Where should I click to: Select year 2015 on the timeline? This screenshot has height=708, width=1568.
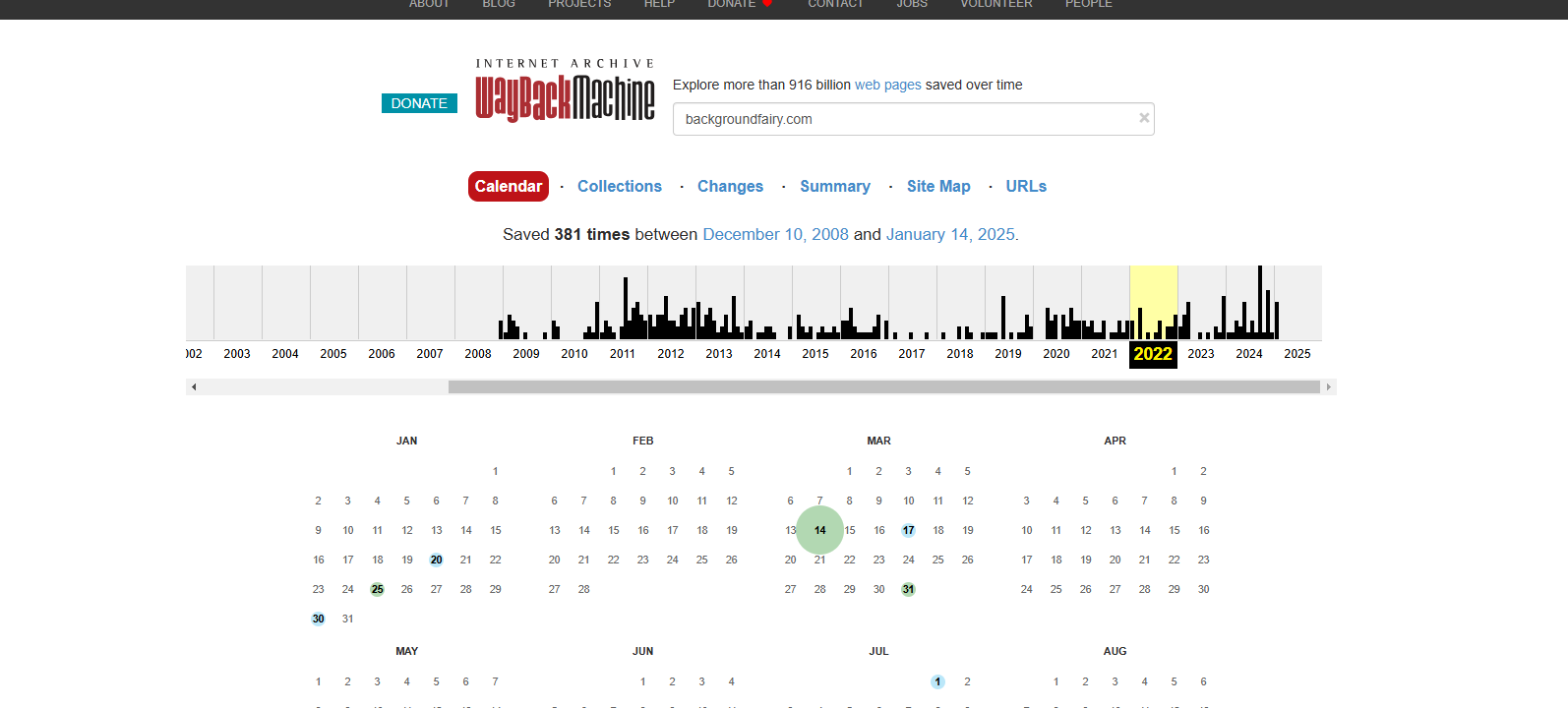pyautogui.click(x=815, y=354)
